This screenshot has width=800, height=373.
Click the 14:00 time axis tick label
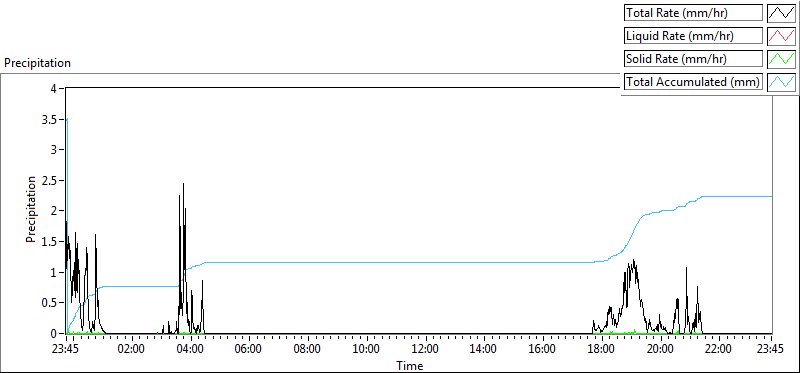484,350
